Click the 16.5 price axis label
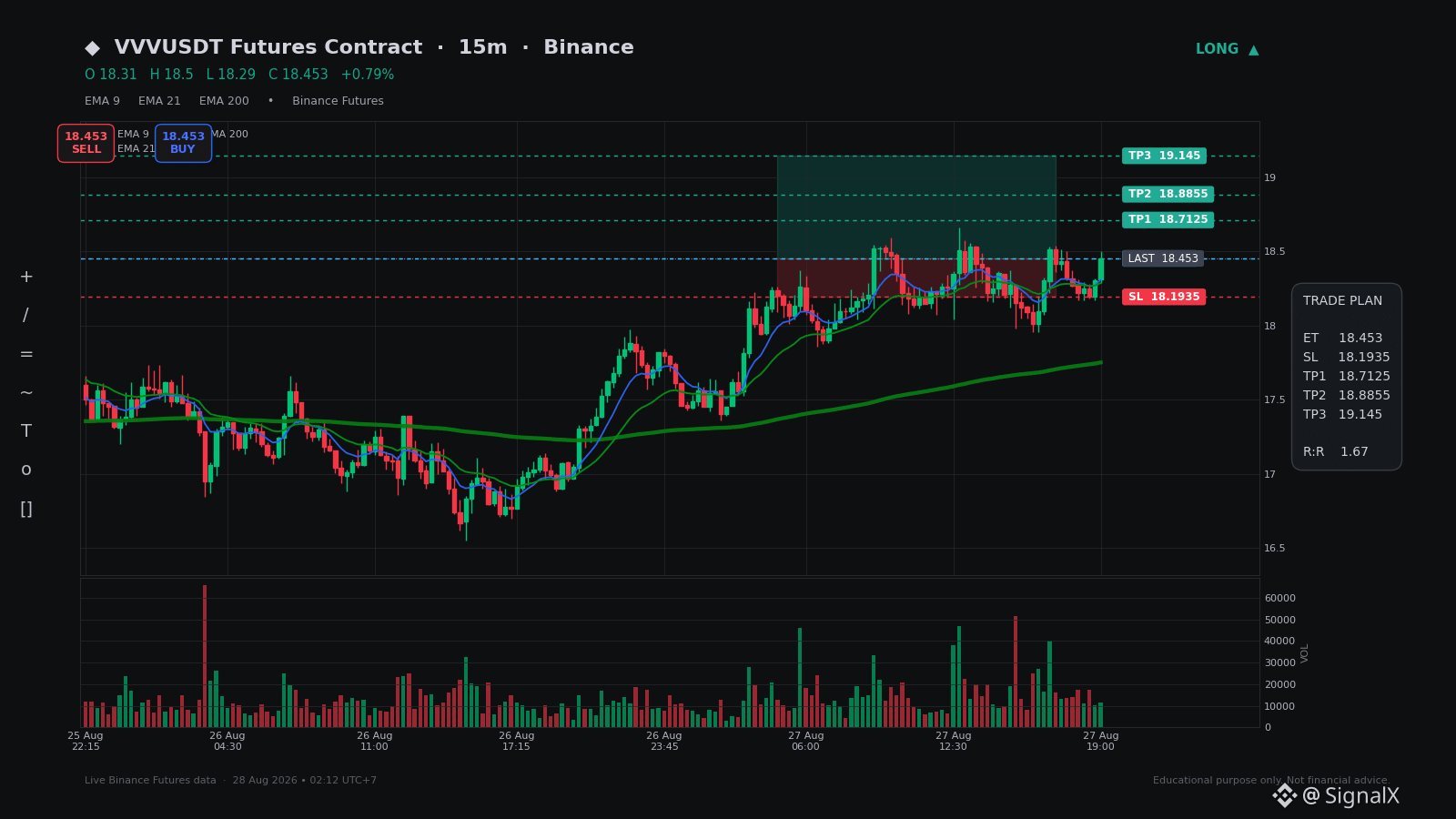The image size is (1456, 819). [1275, 549]
